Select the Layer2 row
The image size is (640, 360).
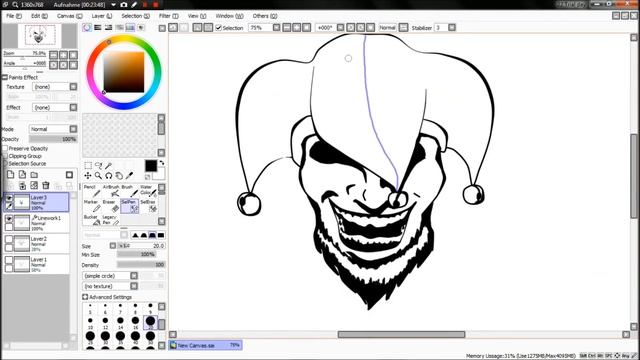[x=37, y=244]
